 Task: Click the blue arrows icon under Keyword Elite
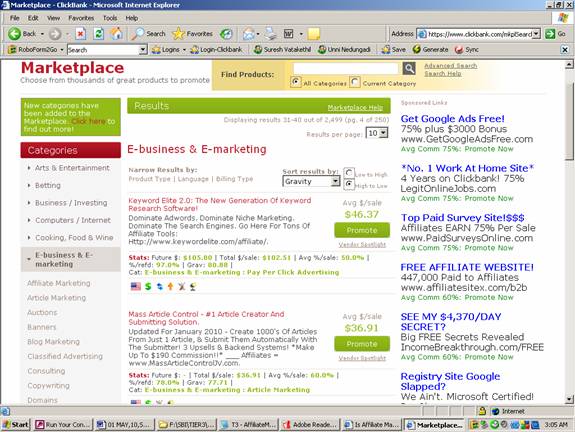click(160, 287)
